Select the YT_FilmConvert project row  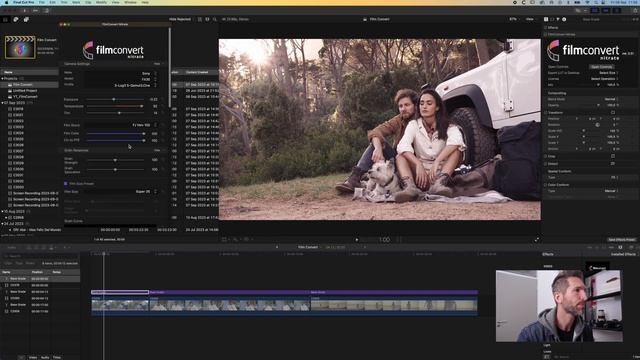coord(29,97)
